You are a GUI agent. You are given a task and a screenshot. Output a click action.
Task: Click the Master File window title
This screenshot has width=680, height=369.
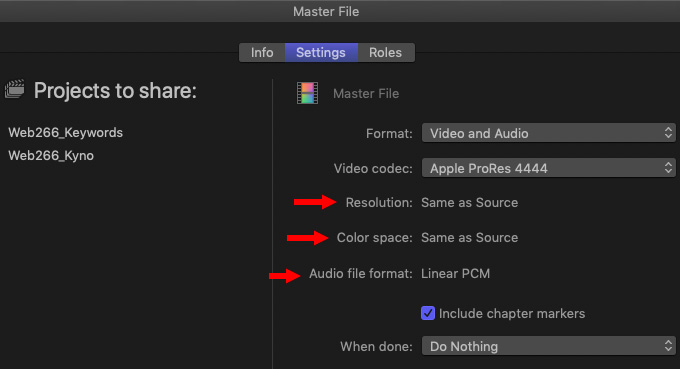pos(326,12)
